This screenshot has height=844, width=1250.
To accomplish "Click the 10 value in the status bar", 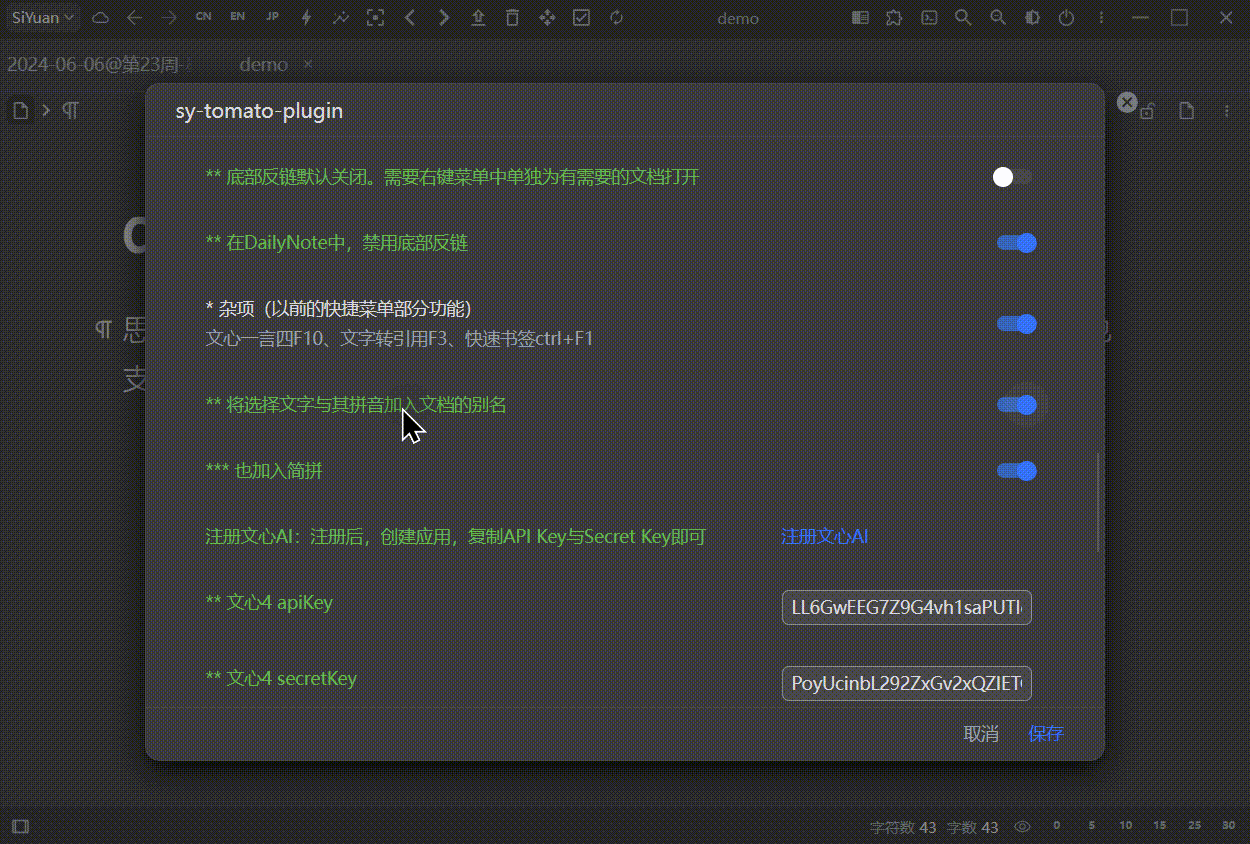I will pyautogui.click(x=1126, y=826).
